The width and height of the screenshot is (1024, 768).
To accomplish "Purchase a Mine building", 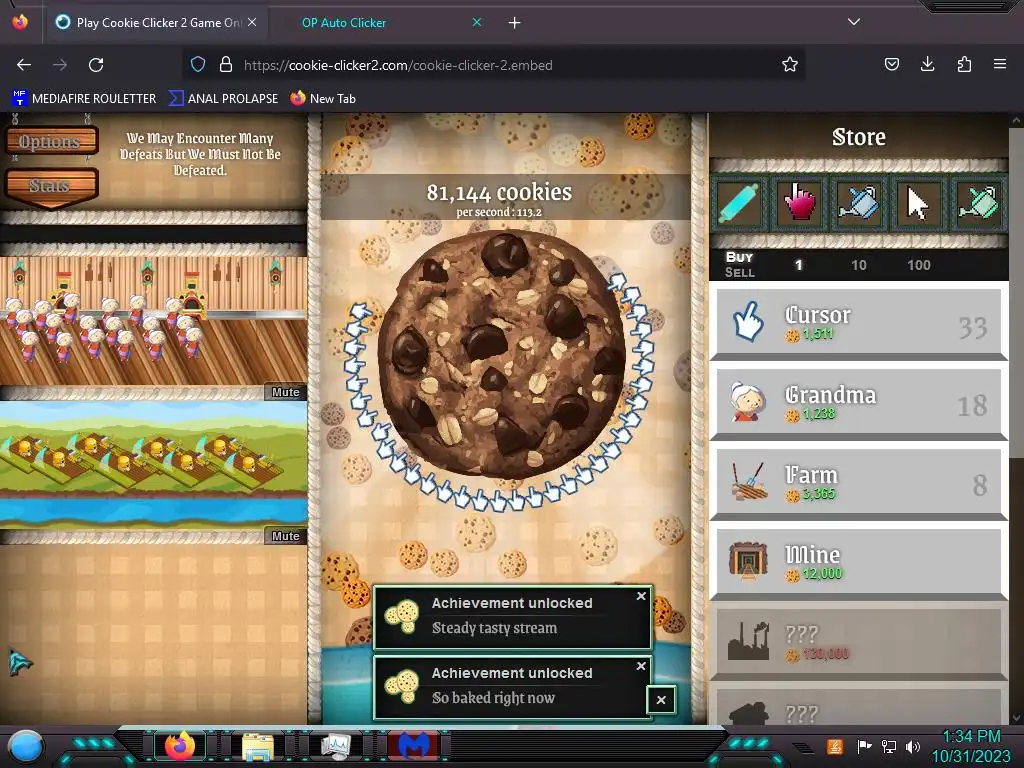I will point(859,564).
